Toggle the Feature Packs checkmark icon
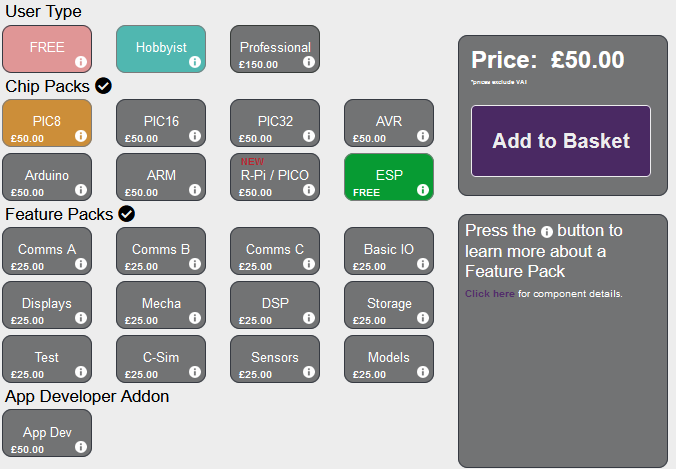The width and height of the screenshot is (676, 469). coord(126,214)
